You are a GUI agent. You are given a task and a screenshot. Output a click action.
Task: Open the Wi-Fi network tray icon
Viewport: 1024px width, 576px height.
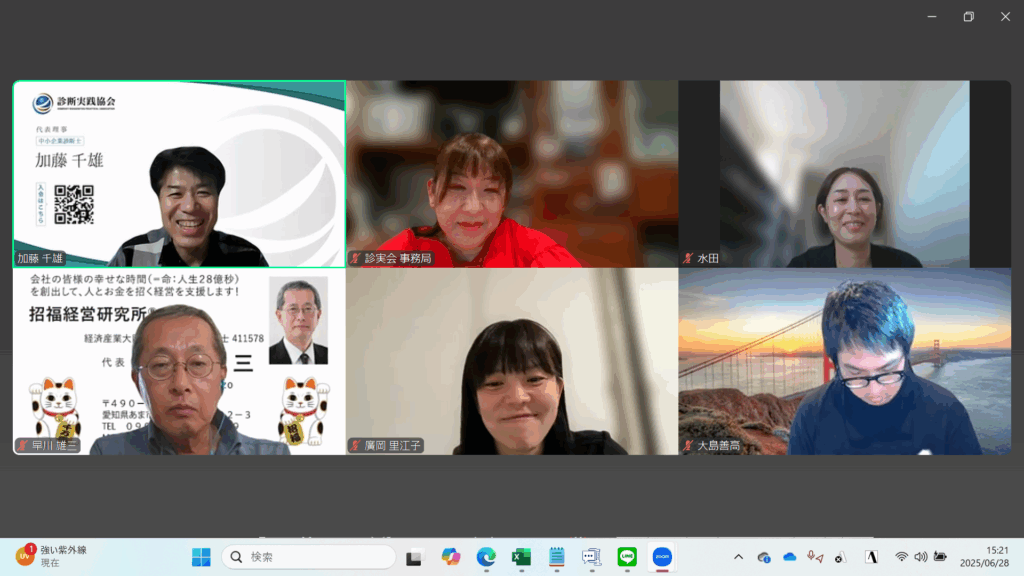point(901,557)
